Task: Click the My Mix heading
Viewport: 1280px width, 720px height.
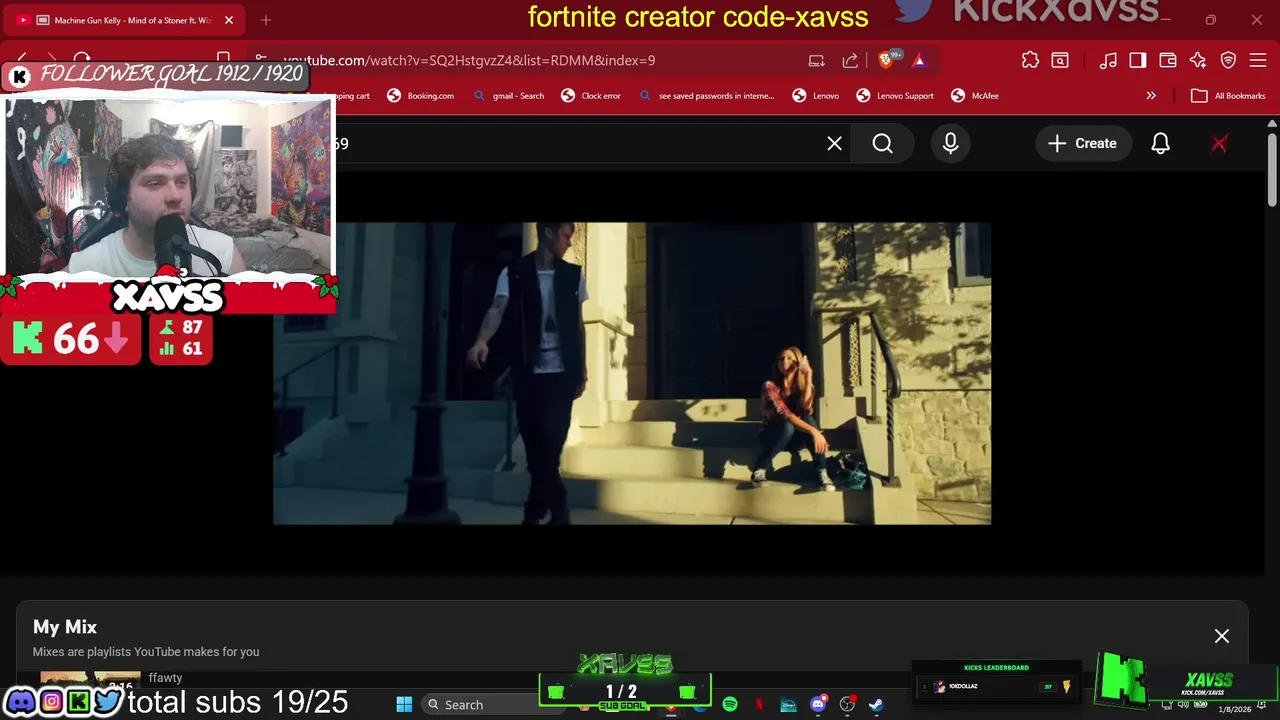Action: 65,627
